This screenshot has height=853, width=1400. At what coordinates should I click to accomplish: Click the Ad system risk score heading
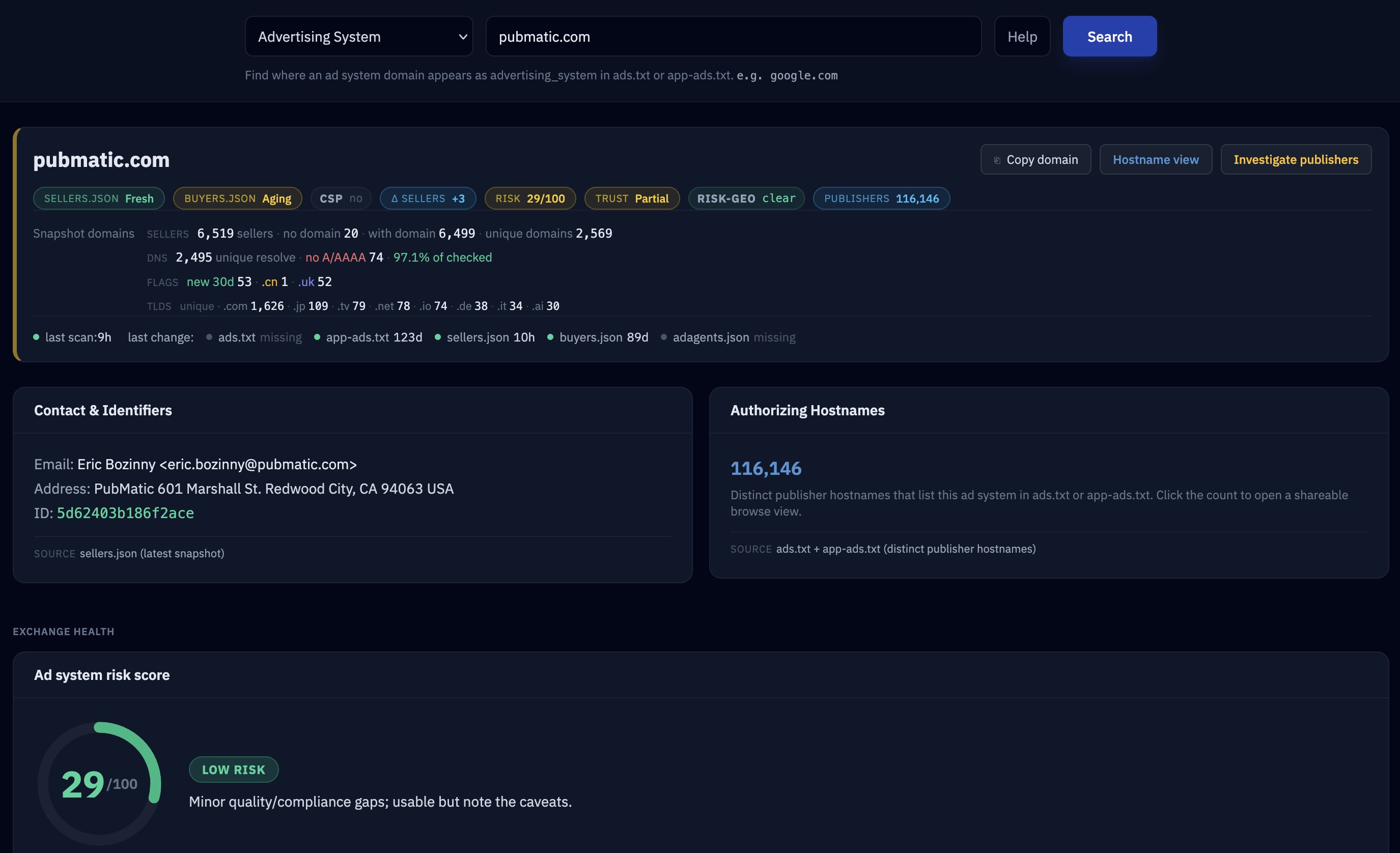click(x=102, y=675)
